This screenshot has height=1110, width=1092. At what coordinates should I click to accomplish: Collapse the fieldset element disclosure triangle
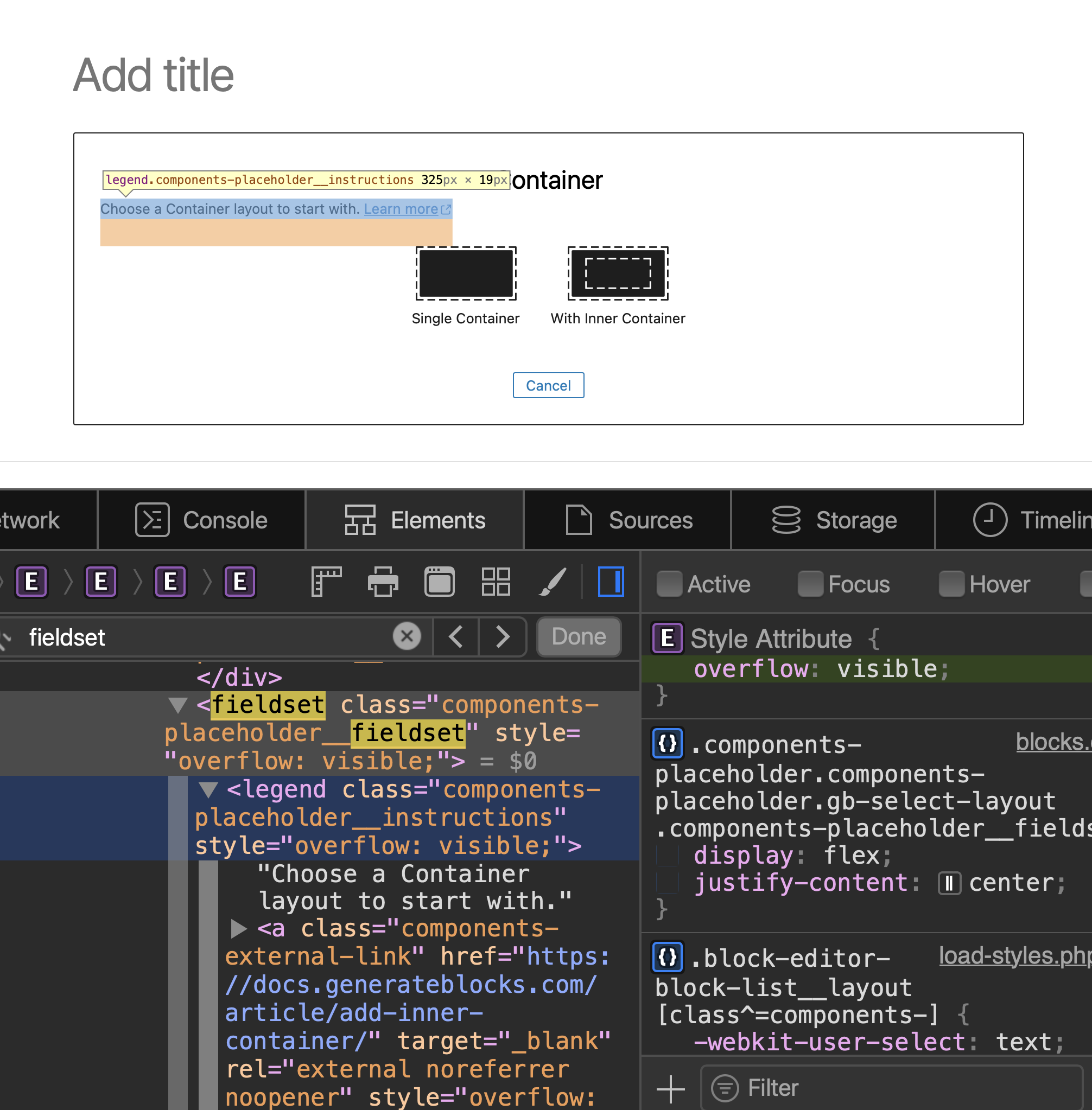click(179, 705)
